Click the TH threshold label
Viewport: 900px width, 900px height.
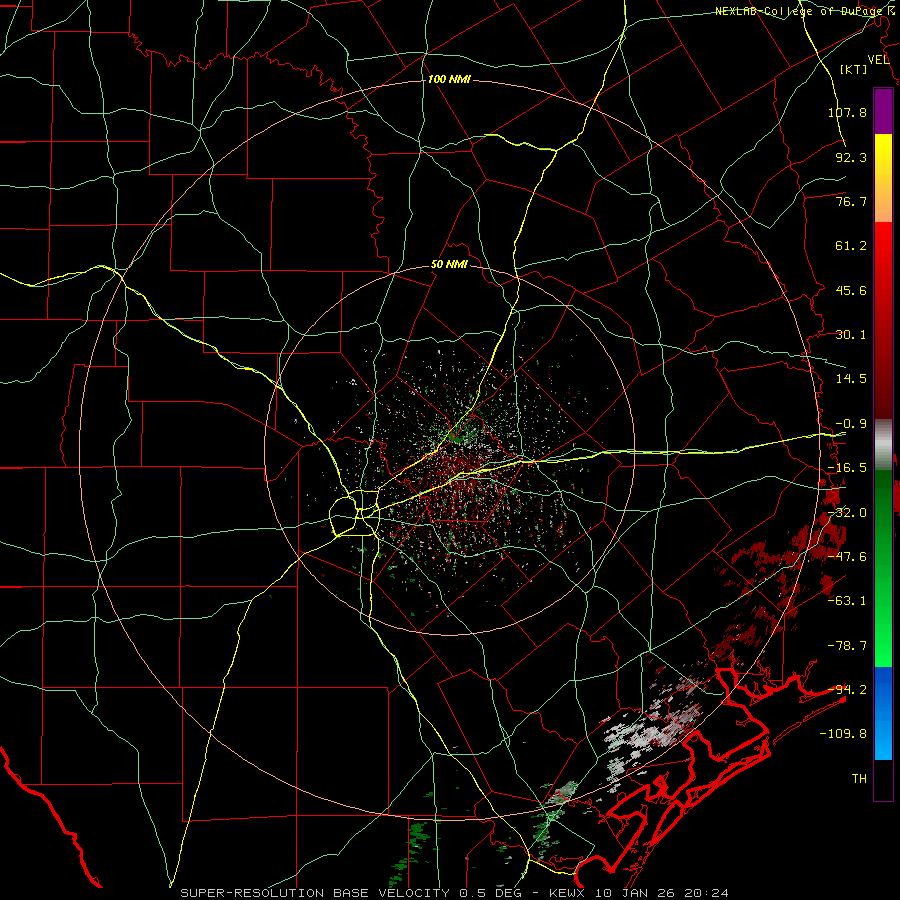[x=859, y=779]
